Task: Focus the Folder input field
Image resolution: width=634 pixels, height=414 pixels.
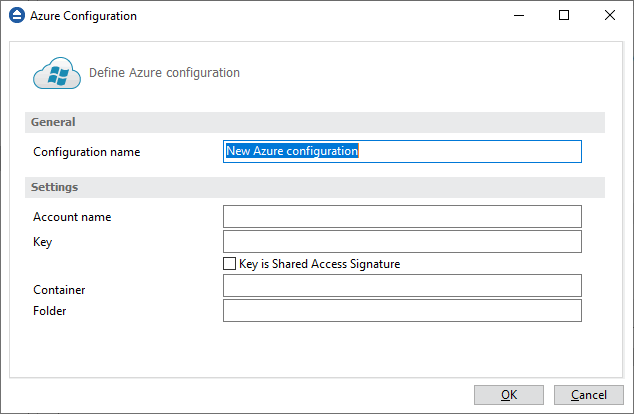Action: coord(402,311)
